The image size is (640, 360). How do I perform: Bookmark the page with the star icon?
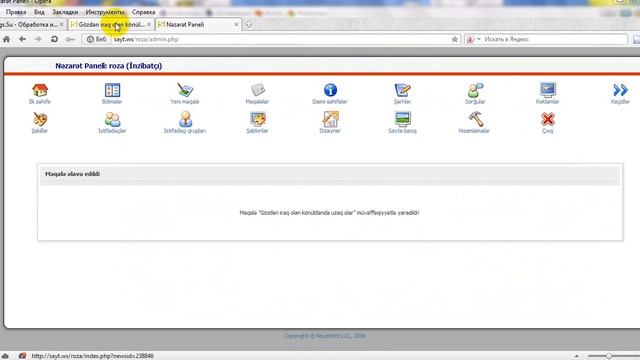pyautogui.click(x=455, y=39)
